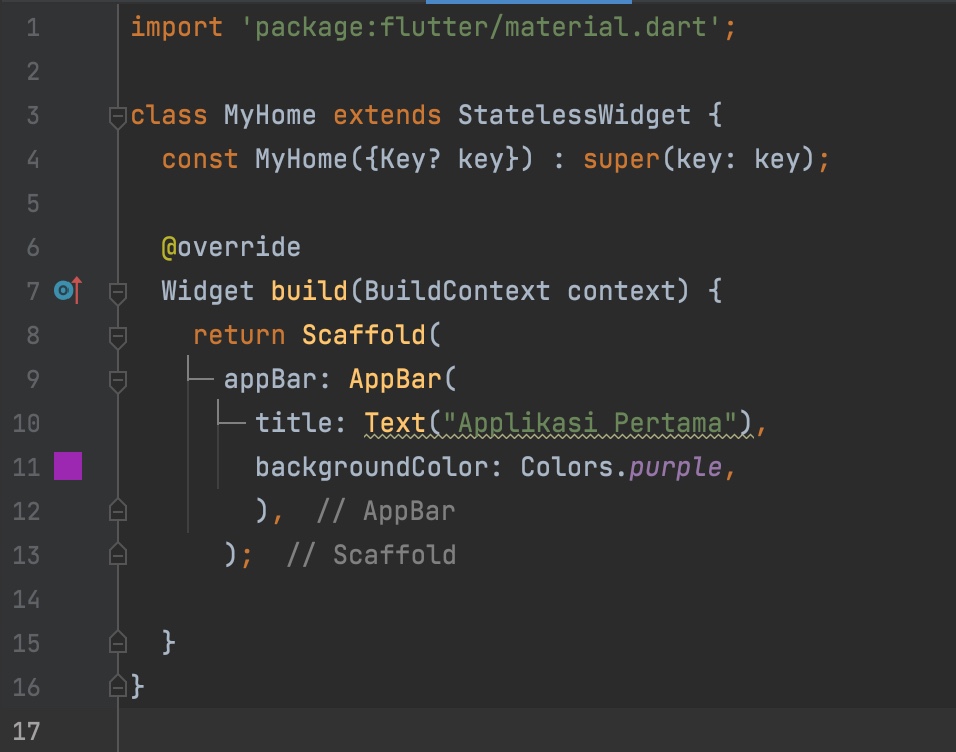Click the import keyword on line 1
This screenshot has height=752, width=956.
(177, 27)
